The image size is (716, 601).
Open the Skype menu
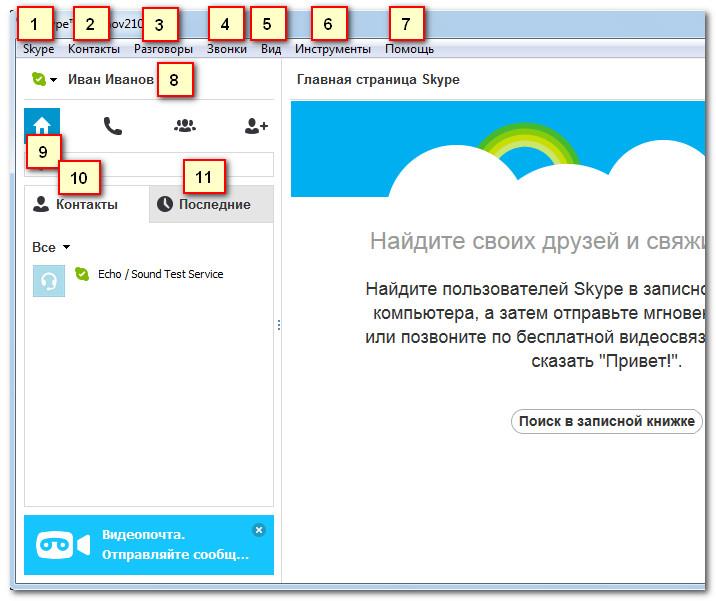click(38, 49)
